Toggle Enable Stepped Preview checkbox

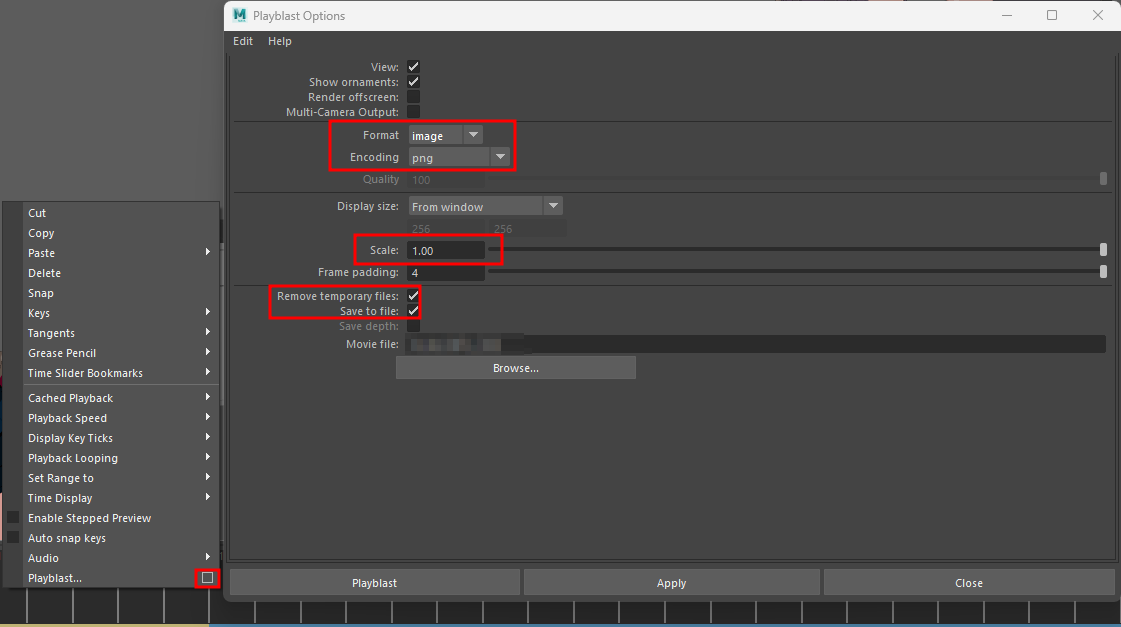point(13,518)
